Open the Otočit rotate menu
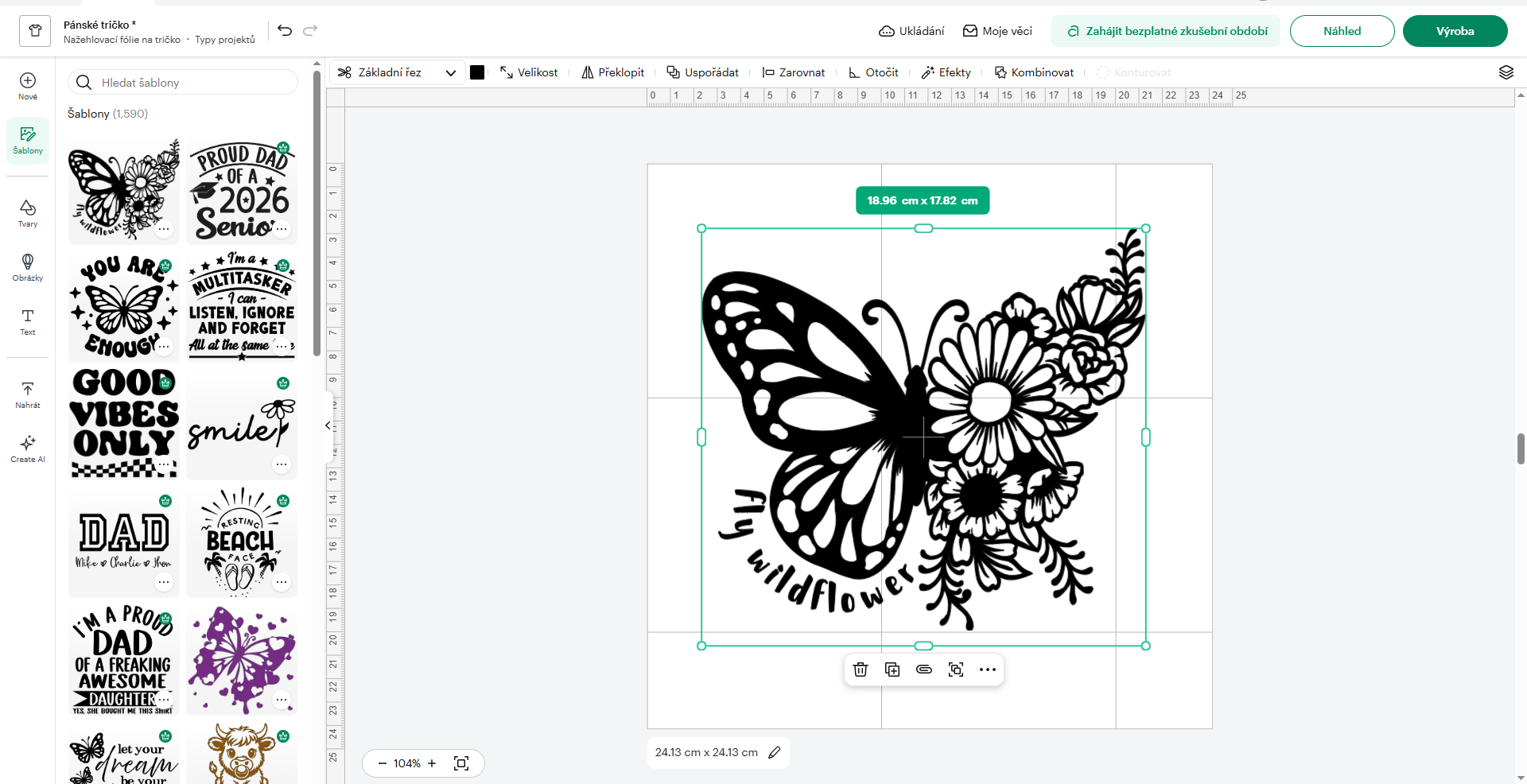The height and width of the screenshot is (784, 1527). pyautogui.click(x=872, y=72)
